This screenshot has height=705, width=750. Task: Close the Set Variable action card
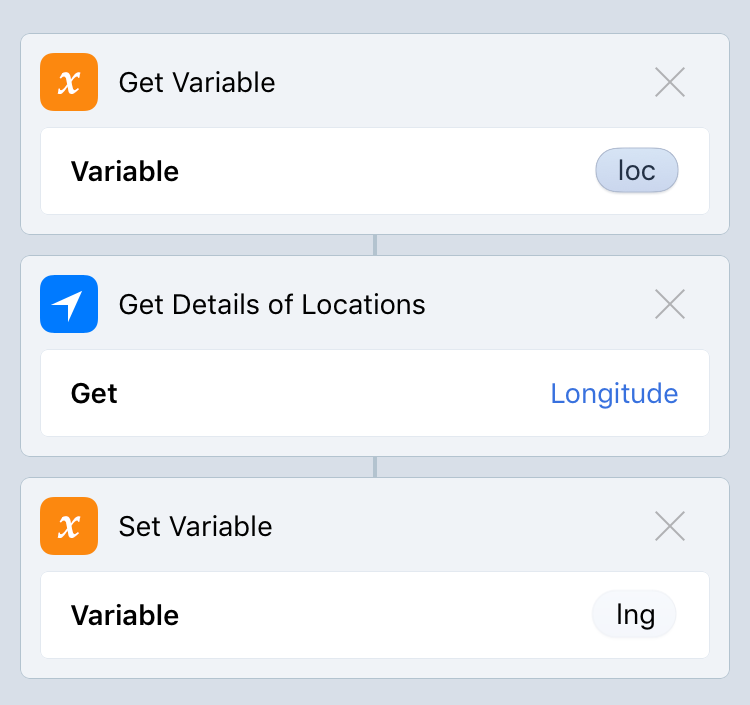(669, 526)
